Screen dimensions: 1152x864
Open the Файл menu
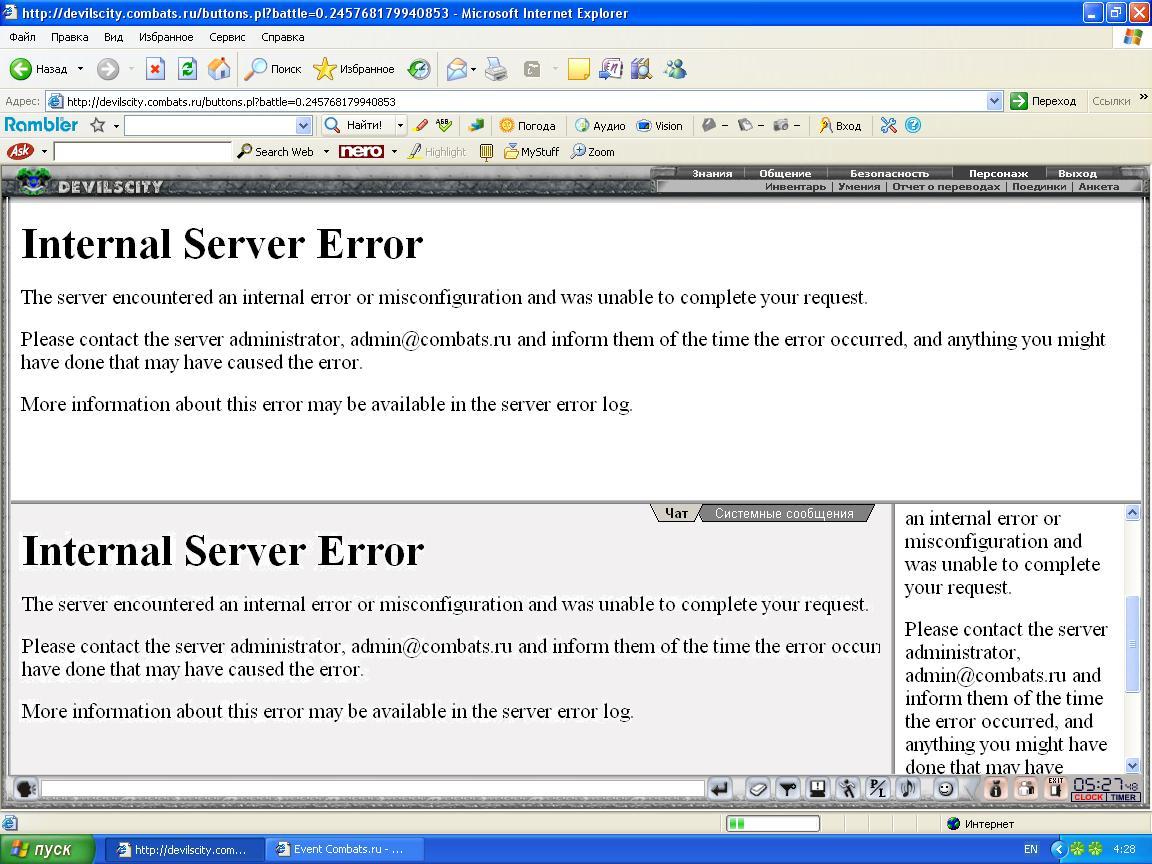22,37
